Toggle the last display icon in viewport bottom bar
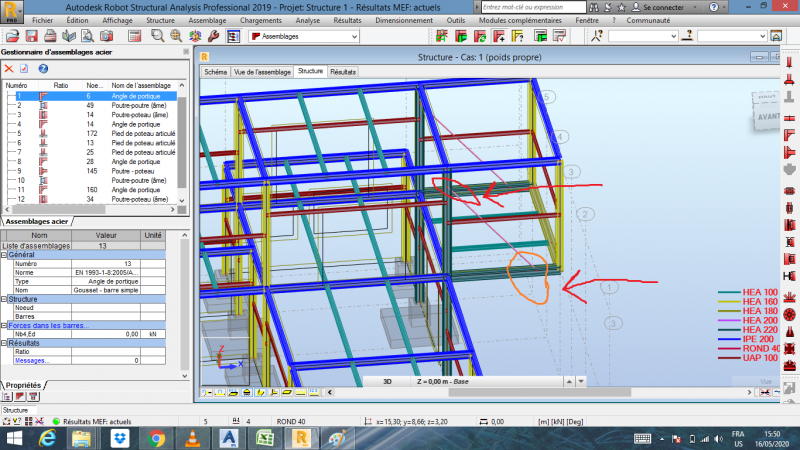The height and width of the screenshot is (450, 800). [x=314, y=392]
